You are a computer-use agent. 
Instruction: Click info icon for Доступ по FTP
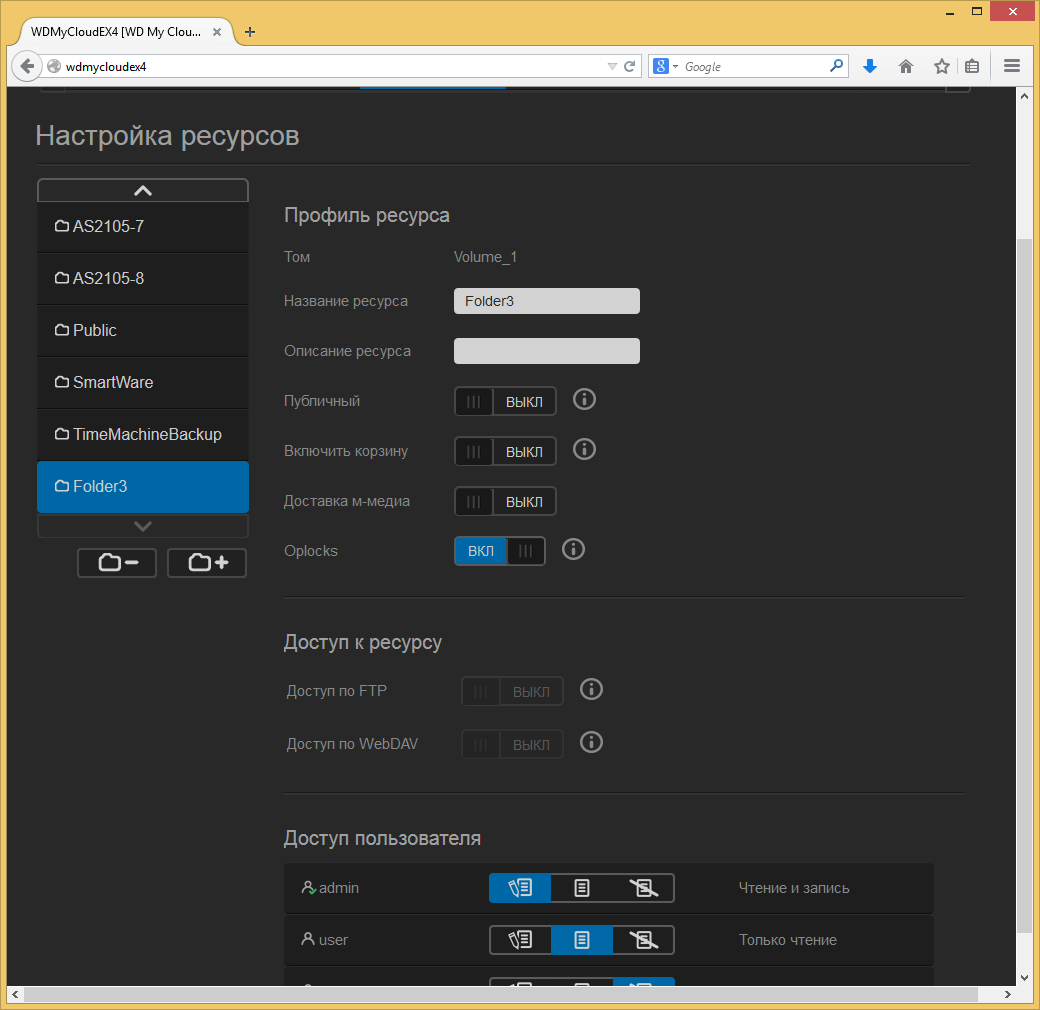(x=592, y=689)
